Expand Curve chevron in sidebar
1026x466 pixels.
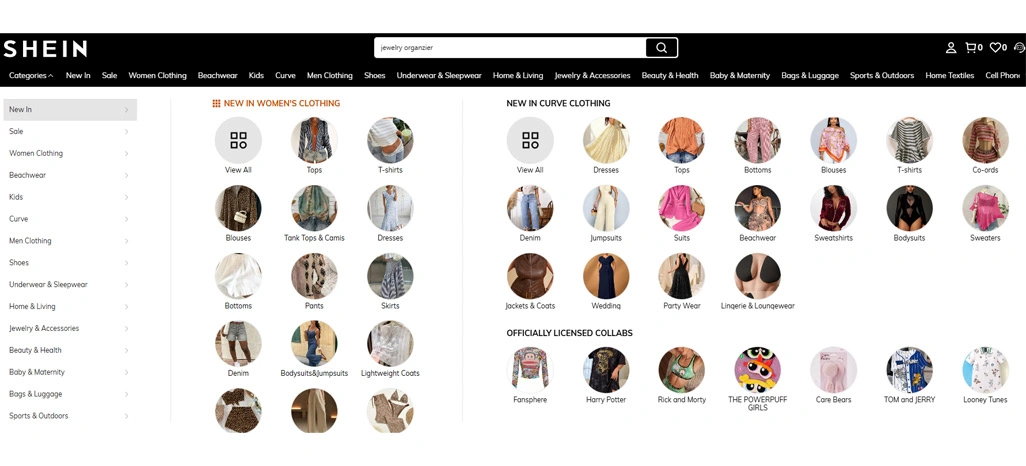(126, 219)
